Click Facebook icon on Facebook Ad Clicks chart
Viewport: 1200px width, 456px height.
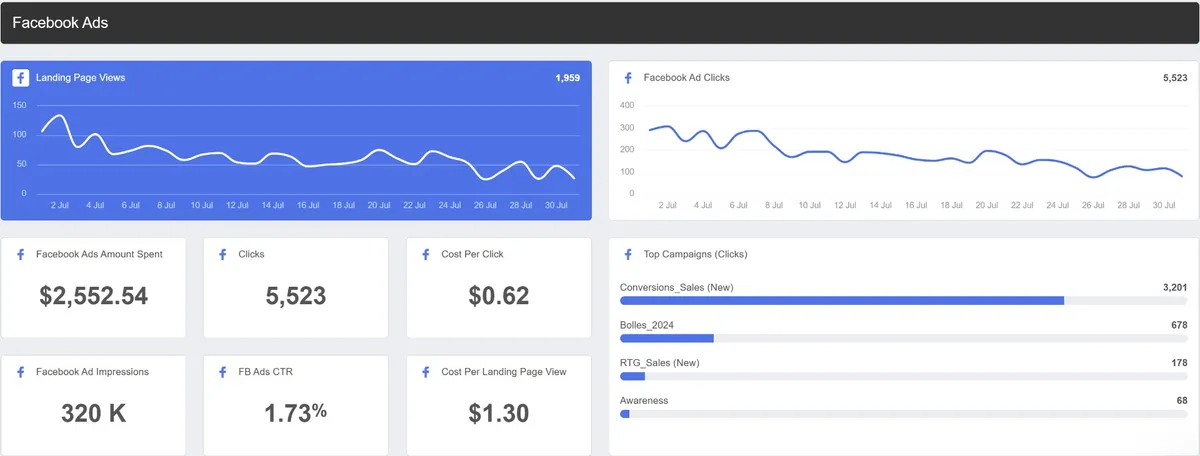(x=628, y=77)
